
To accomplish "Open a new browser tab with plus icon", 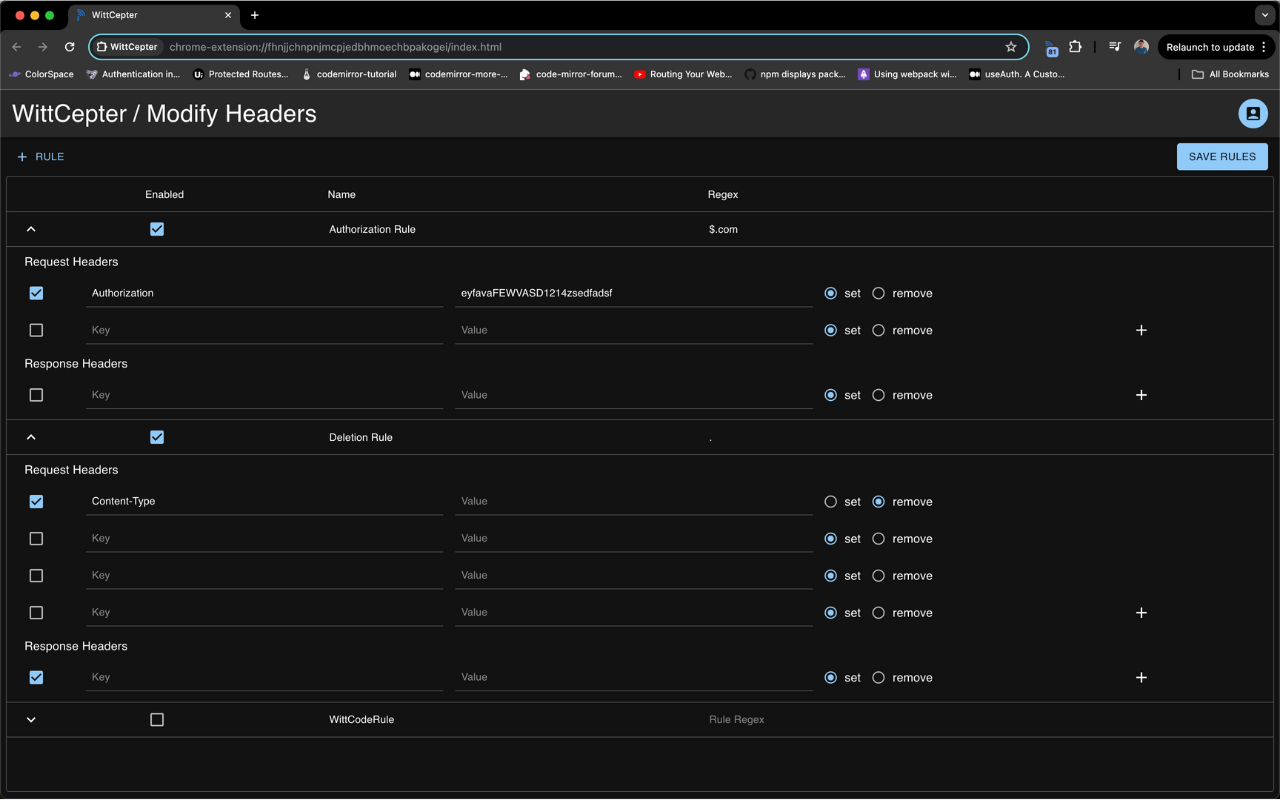I will tap(255, 15).
